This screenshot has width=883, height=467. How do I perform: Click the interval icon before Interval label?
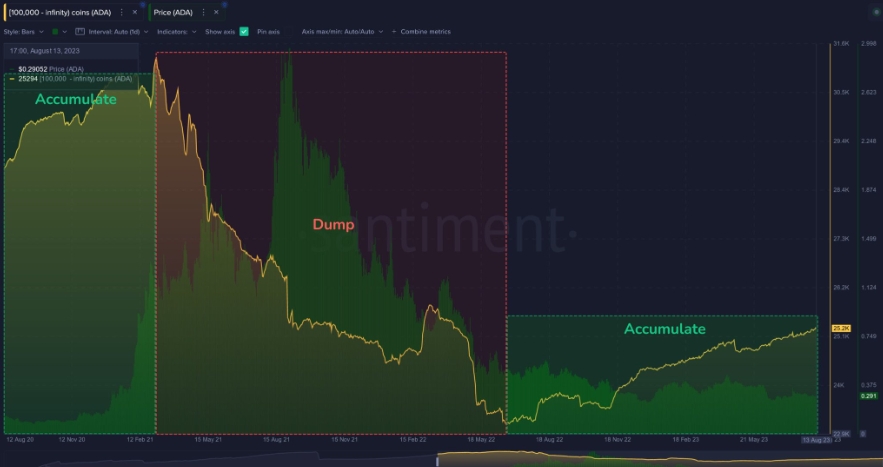(x=80, y=32)
